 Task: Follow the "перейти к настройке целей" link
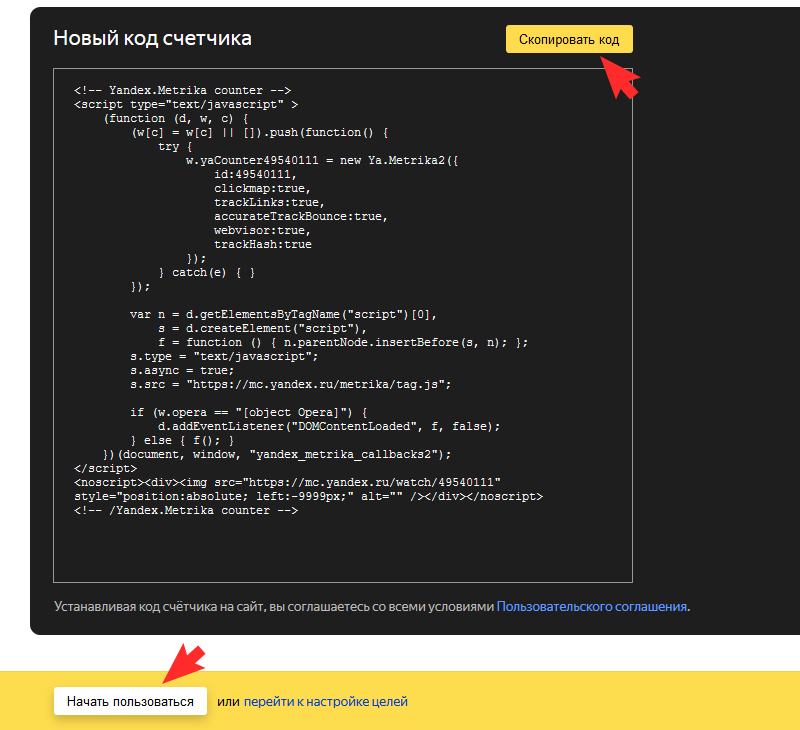(326, 701)
